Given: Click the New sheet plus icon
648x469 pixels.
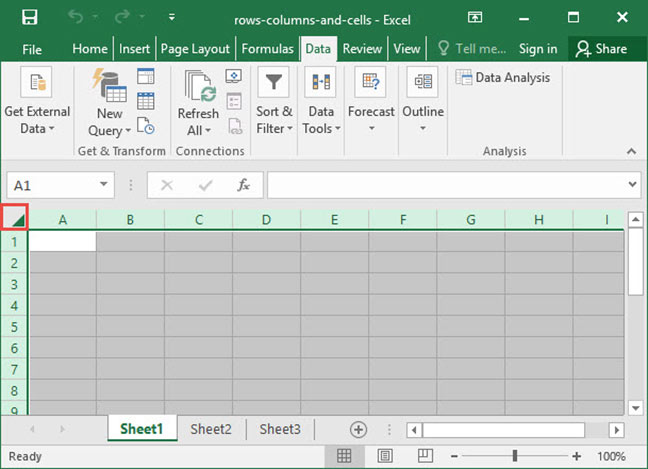Looking at the screenshot, I should (x=358, y=430).
